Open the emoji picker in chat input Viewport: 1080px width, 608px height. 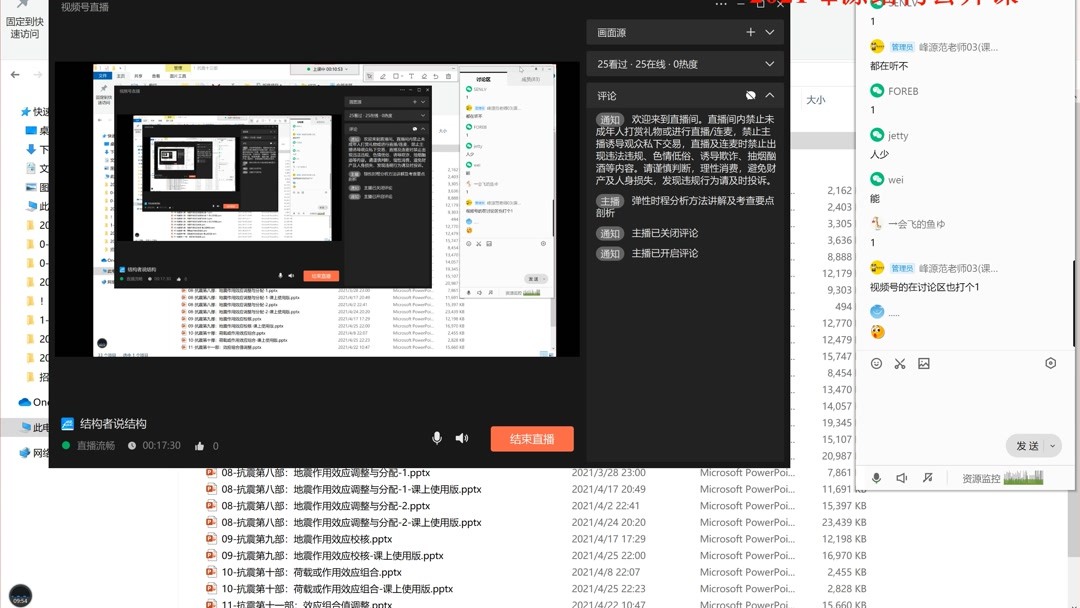[876, 363]
